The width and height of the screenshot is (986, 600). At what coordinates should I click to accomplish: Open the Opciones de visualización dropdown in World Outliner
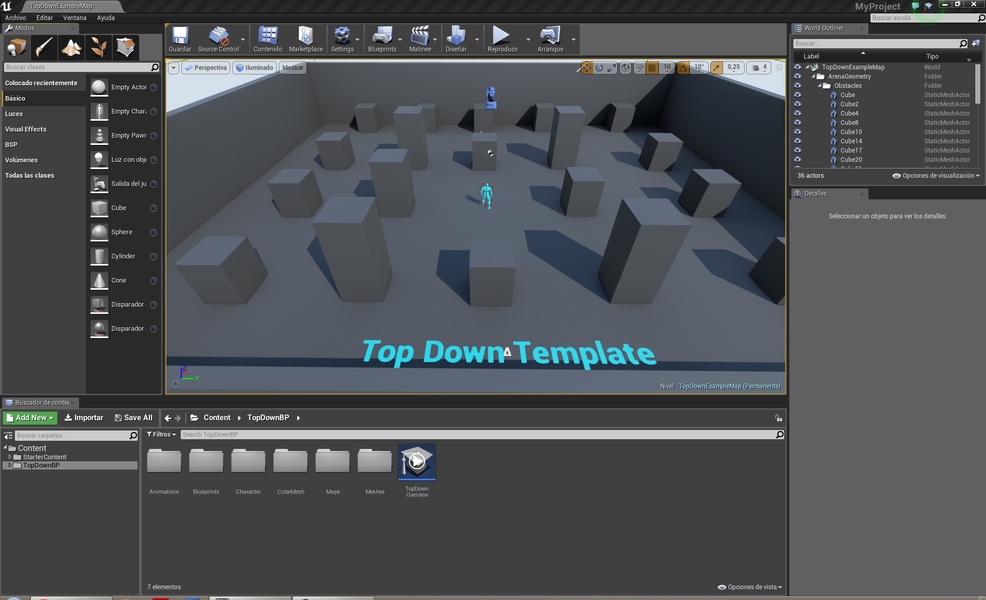click(x=935, y=175)
